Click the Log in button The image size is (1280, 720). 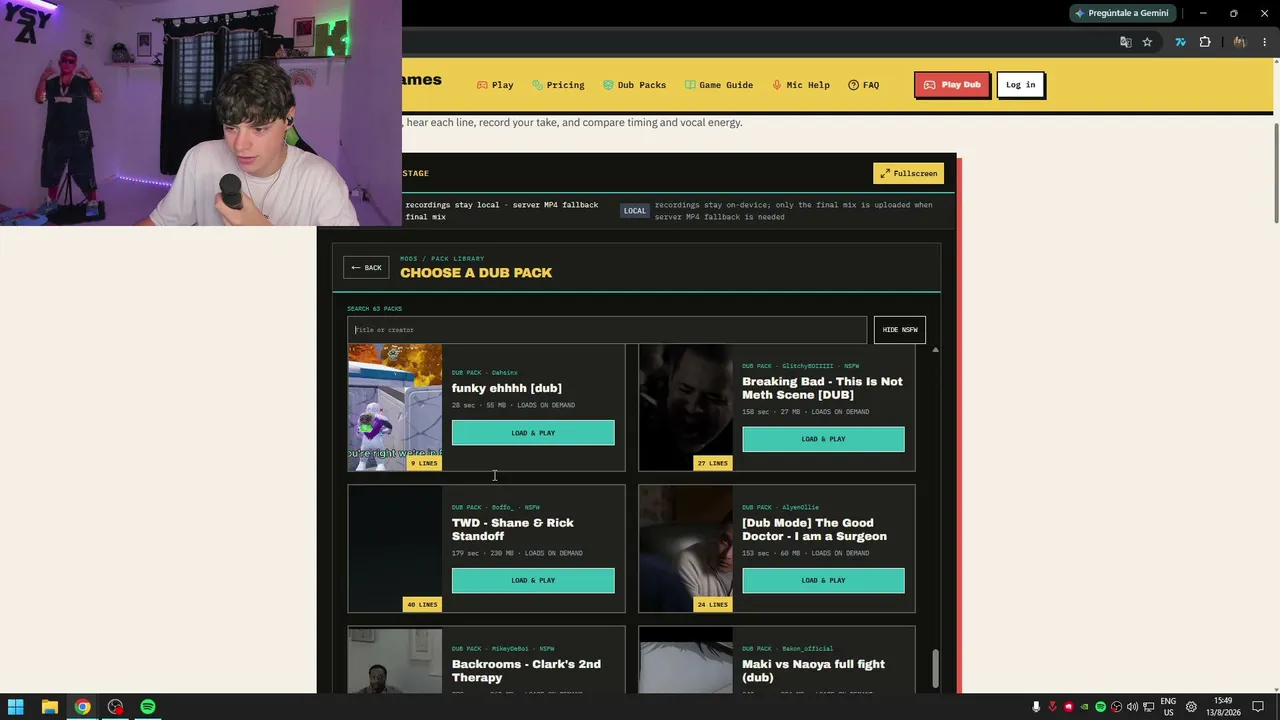tap(1020, 85)
